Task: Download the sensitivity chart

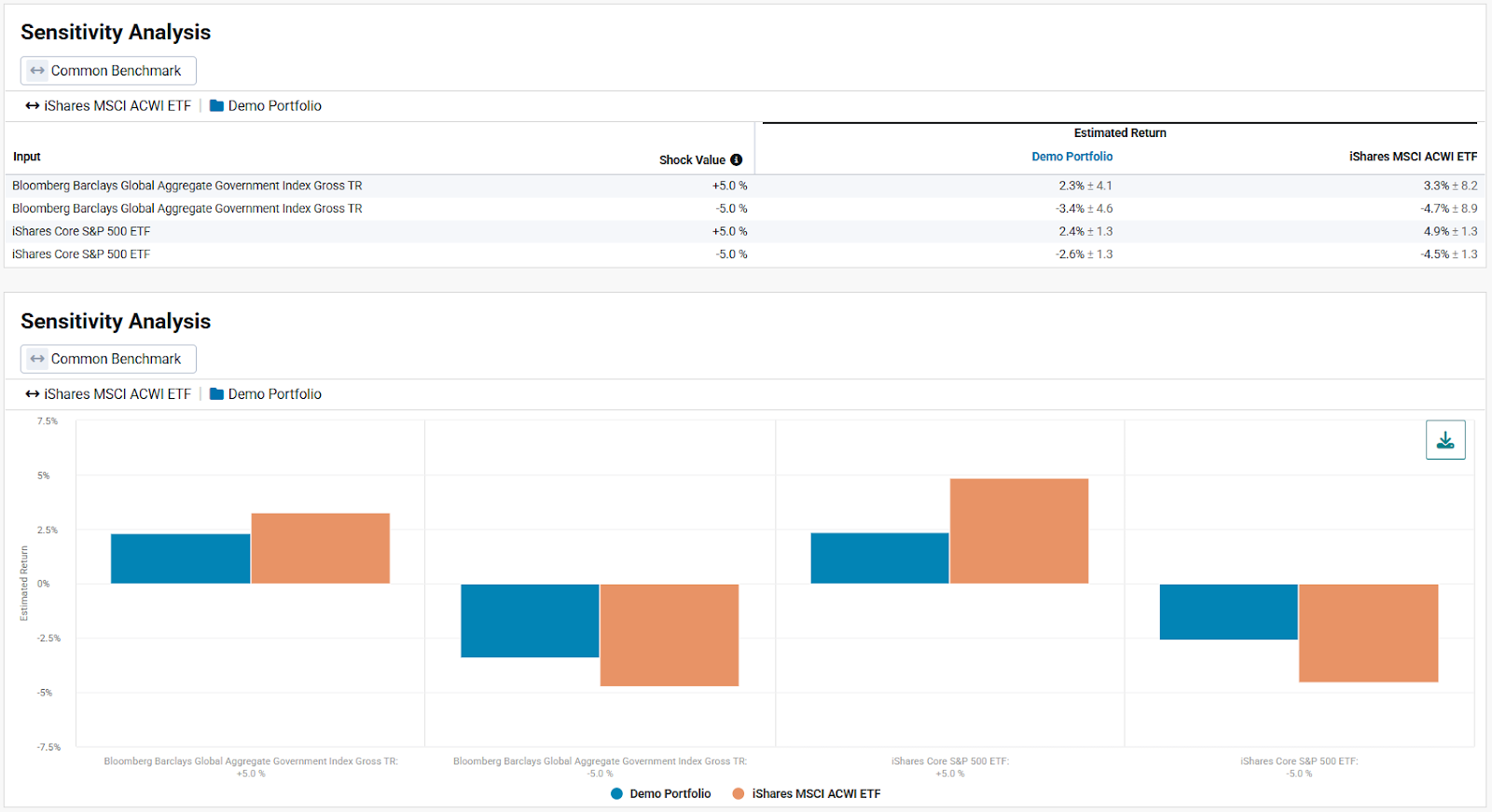Action: (1444, 440)
